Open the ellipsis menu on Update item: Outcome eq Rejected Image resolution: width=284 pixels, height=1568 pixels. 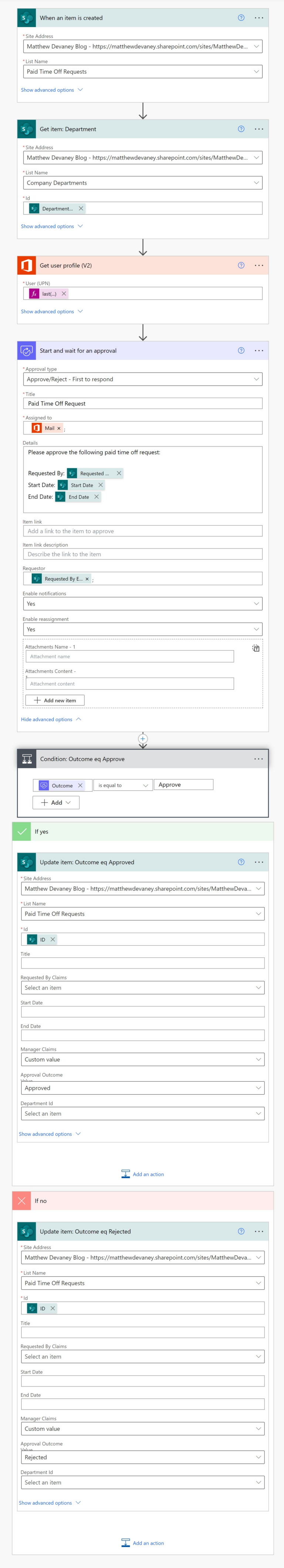click(x=258, y=1231)
